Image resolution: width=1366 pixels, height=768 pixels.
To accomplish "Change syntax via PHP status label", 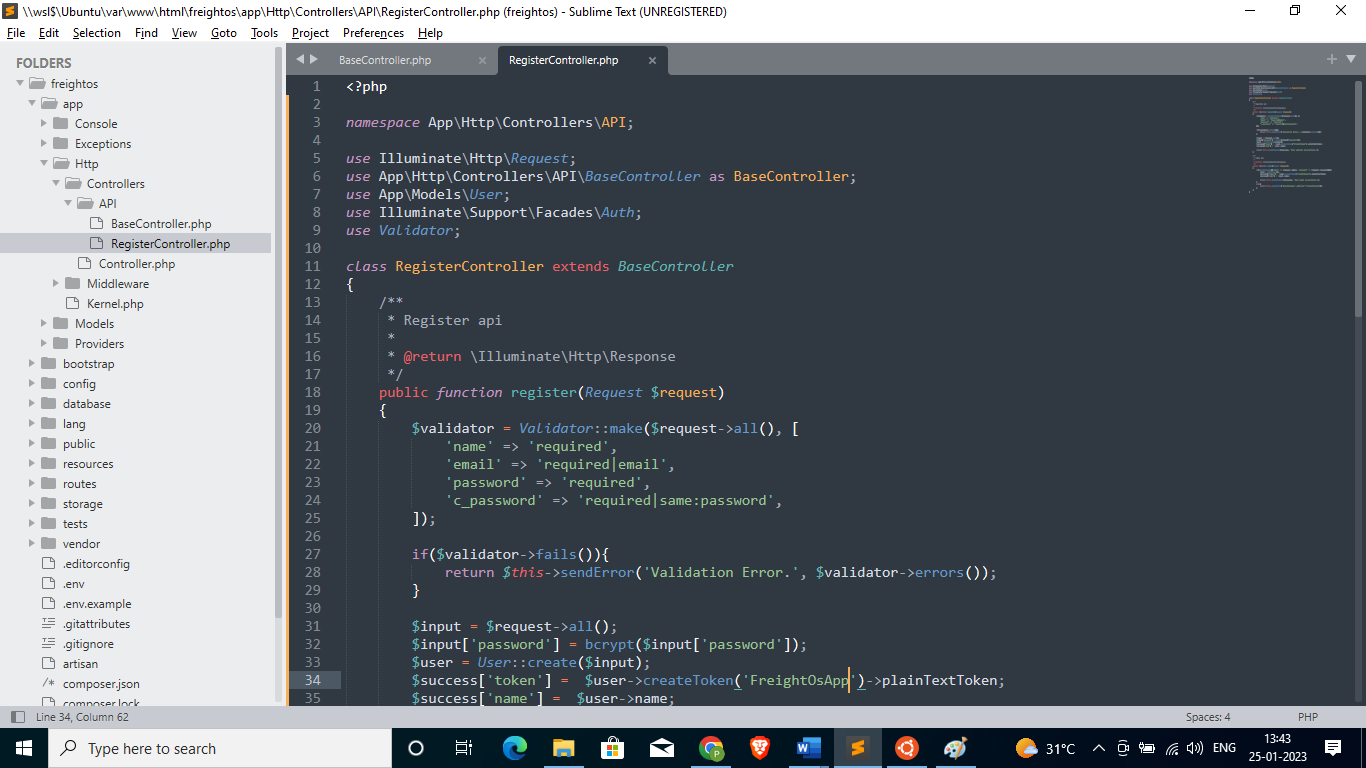I will pyautogui.click(x=1307, y=717).
